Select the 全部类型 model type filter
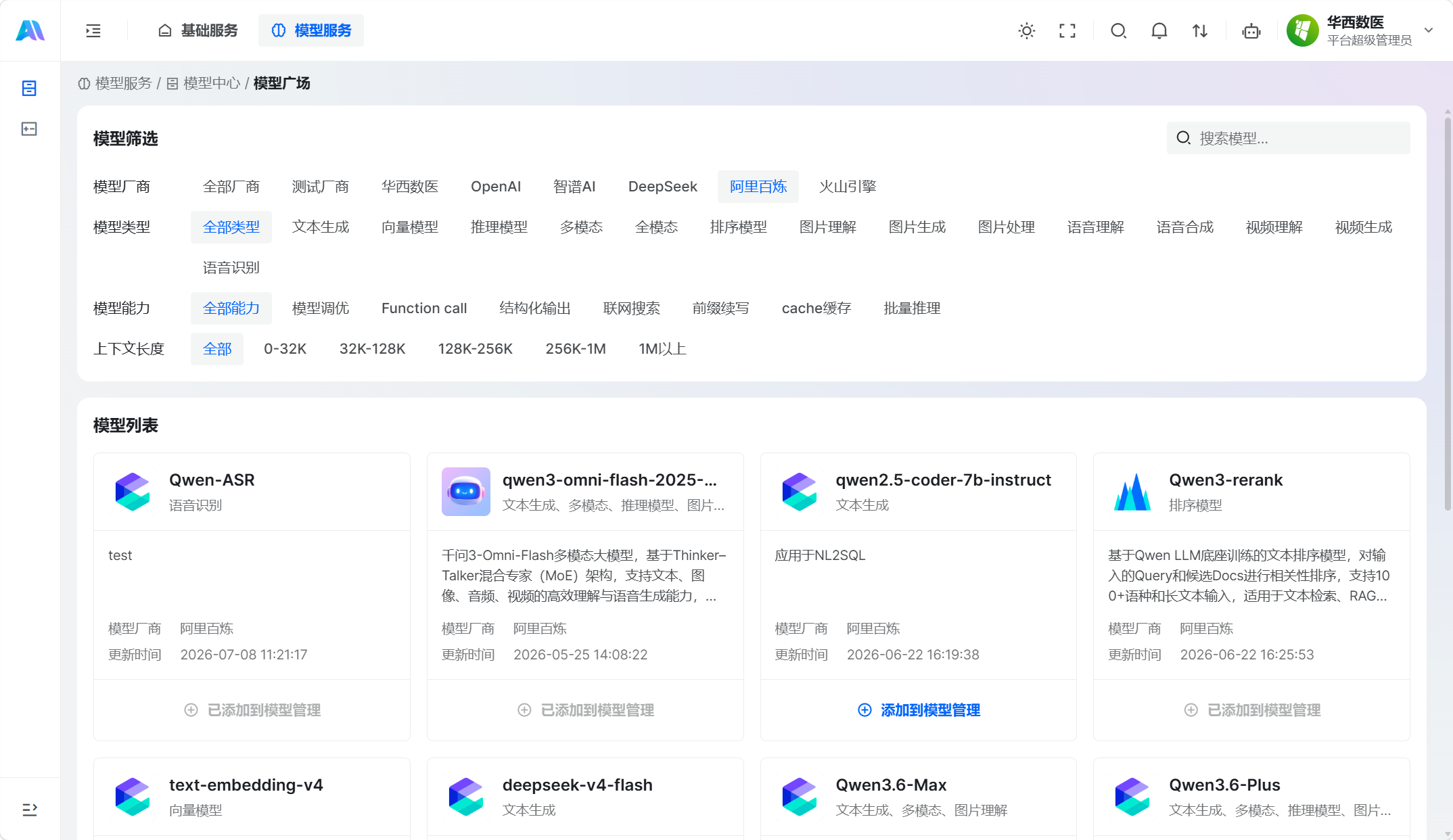This screenshot has height=840, width=1453. tap(231, 227)
